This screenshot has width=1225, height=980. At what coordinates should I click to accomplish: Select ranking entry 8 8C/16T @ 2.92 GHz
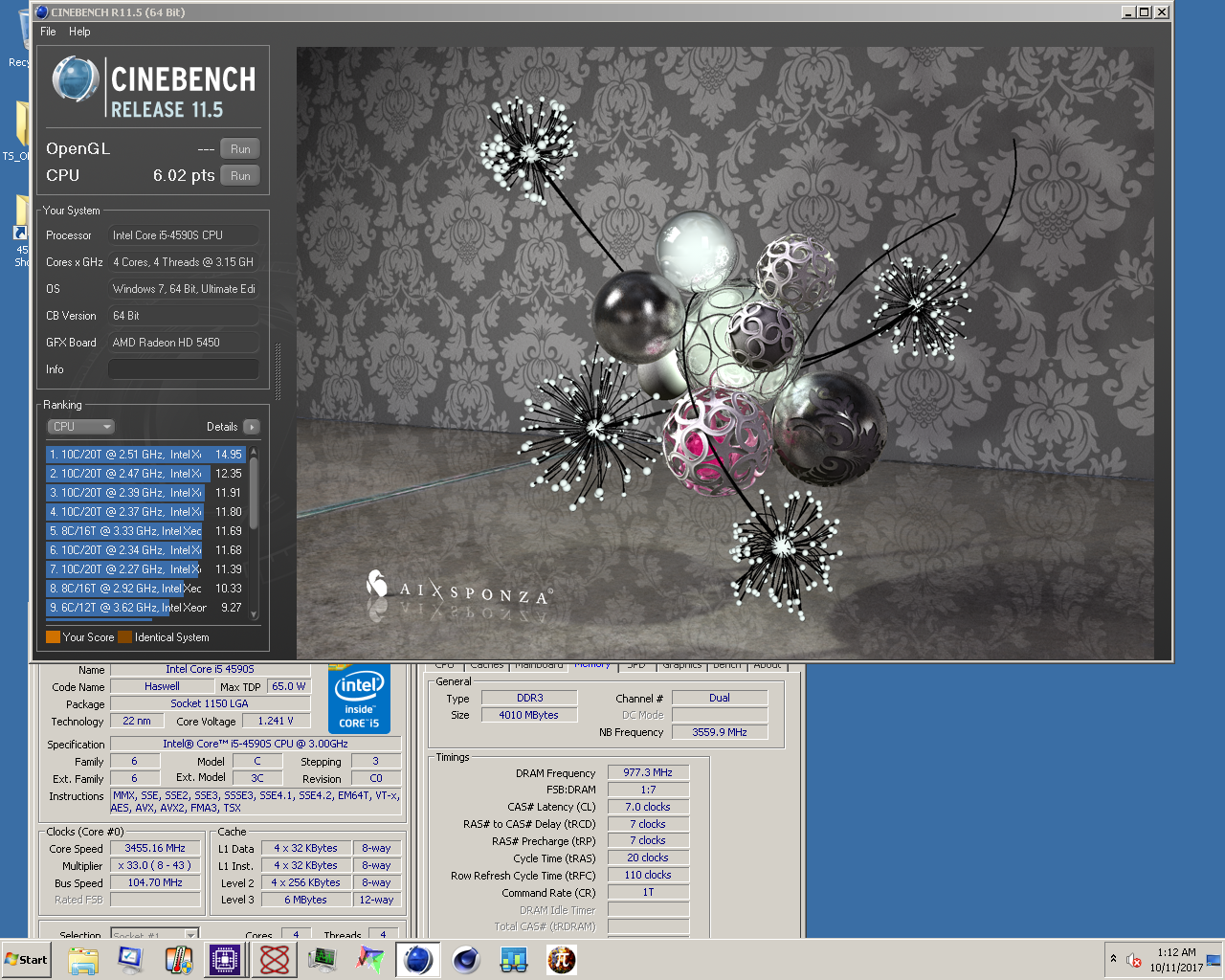click(145, 589)
